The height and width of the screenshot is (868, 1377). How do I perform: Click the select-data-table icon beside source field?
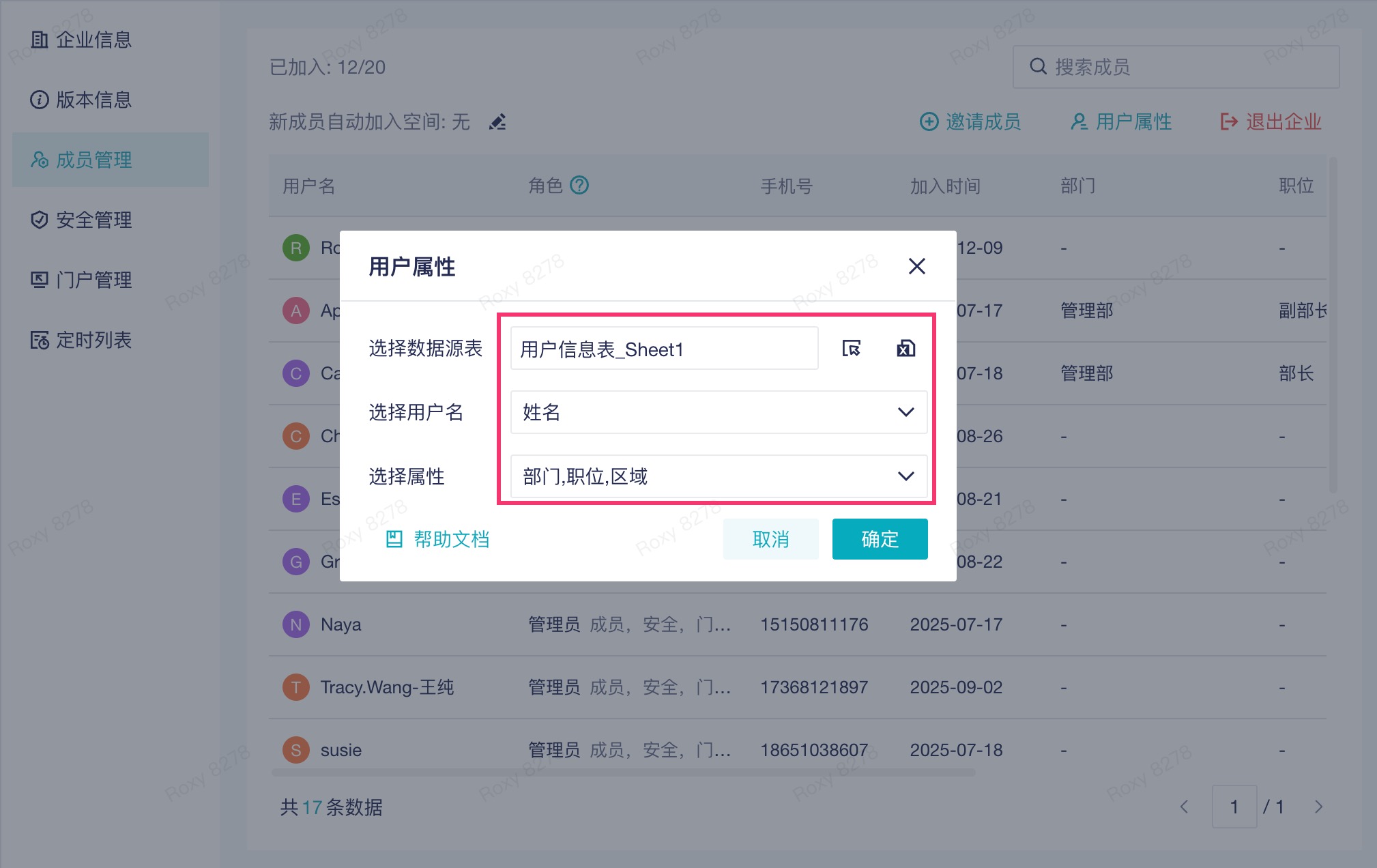click(851, 349)
